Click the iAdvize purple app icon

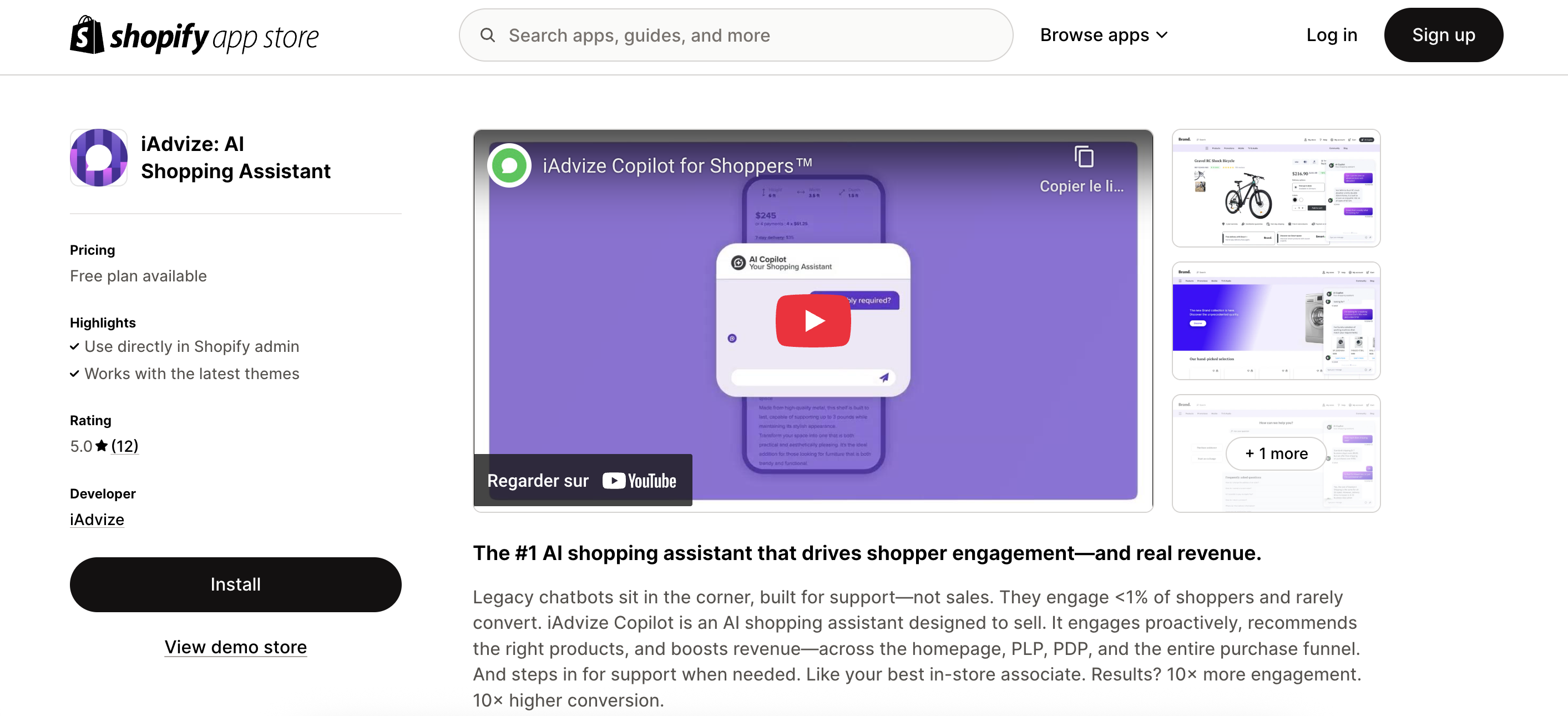pos(99,158)
